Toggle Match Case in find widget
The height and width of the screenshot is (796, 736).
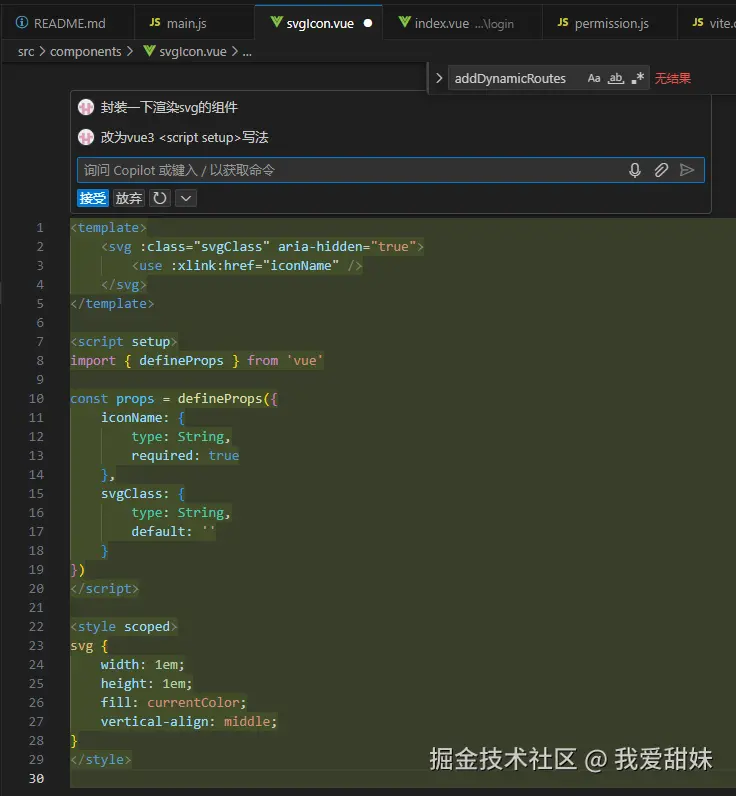click(594, 78)
